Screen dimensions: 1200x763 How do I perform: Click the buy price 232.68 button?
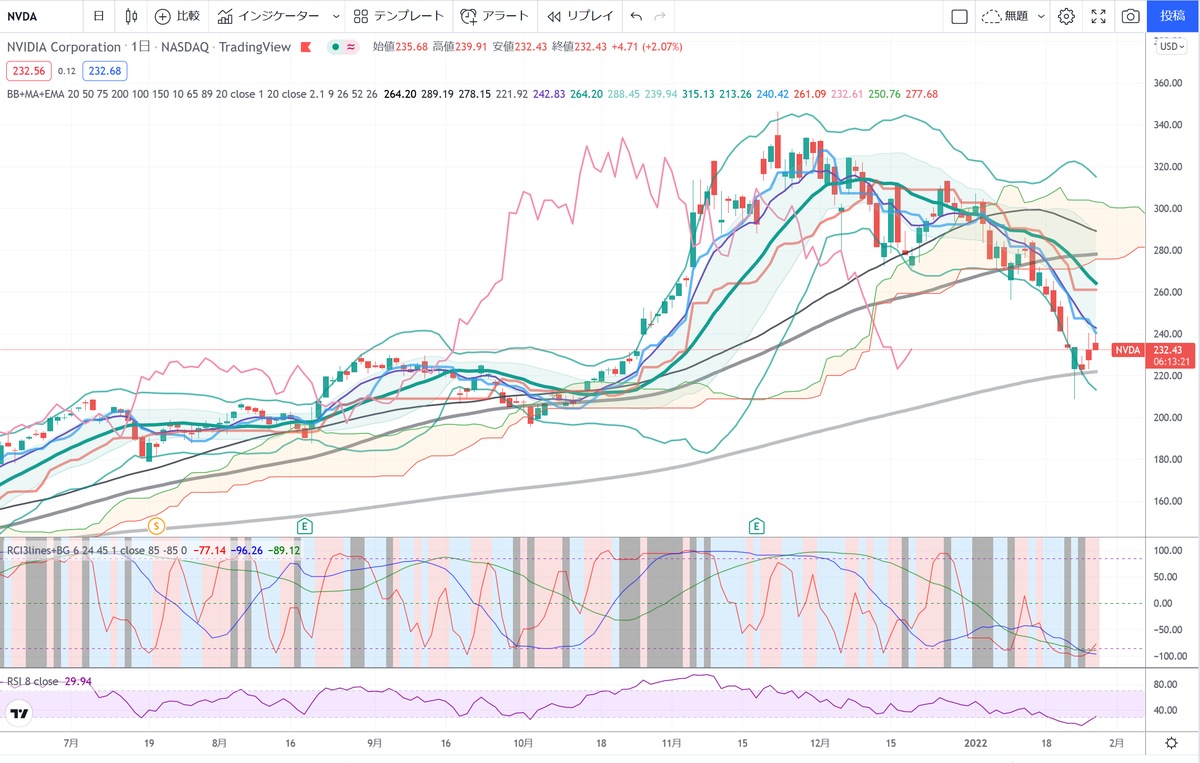104,71
